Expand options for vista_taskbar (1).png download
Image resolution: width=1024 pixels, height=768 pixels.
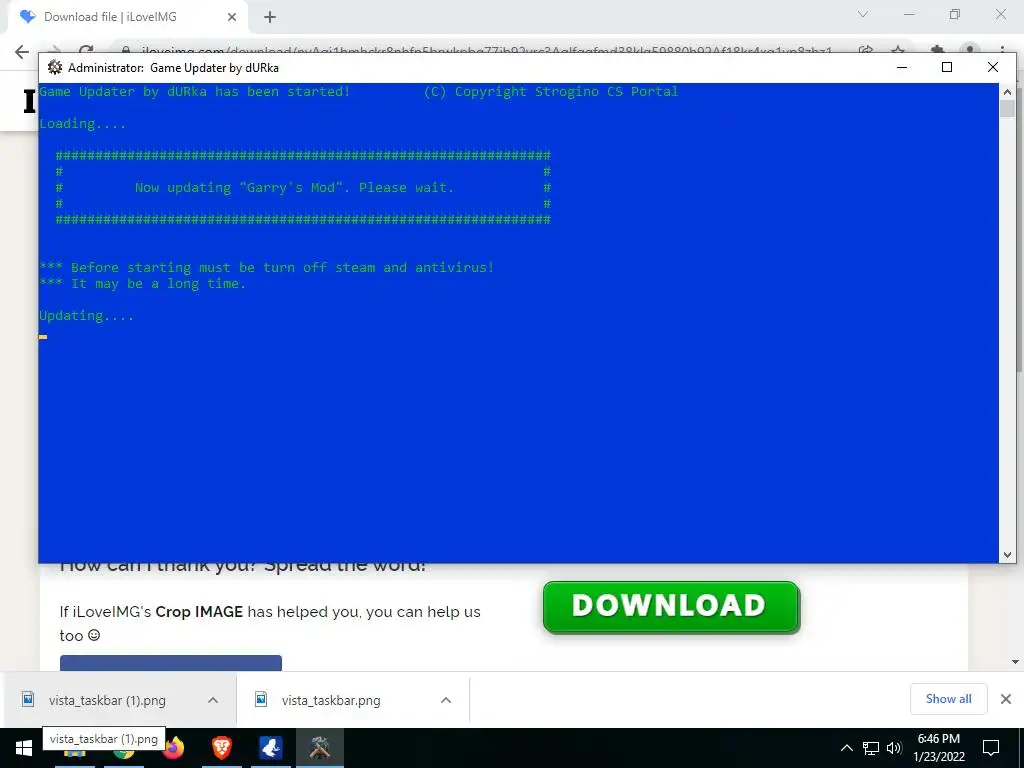[x=213, y=700]
